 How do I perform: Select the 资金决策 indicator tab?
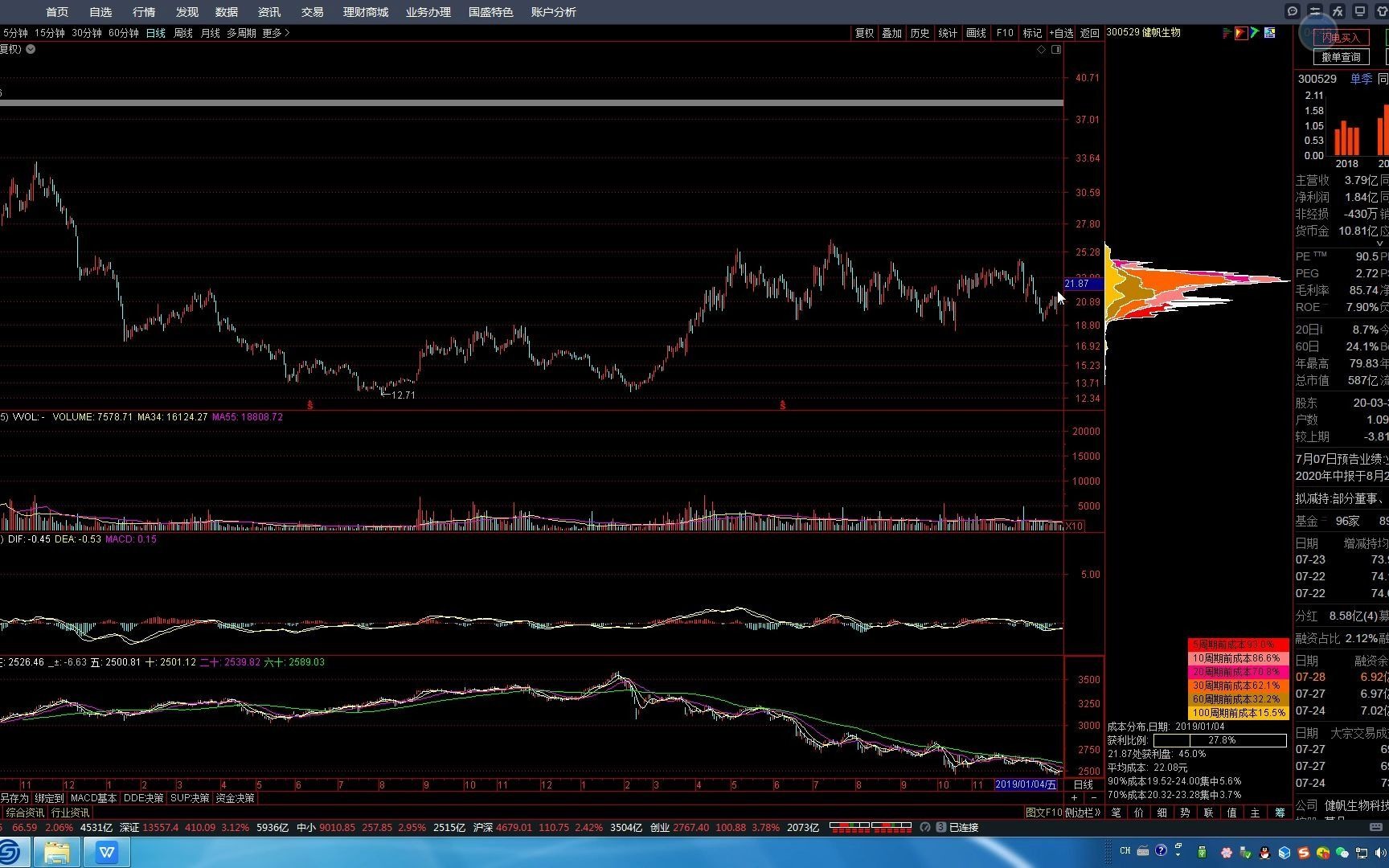click(235, 798)
